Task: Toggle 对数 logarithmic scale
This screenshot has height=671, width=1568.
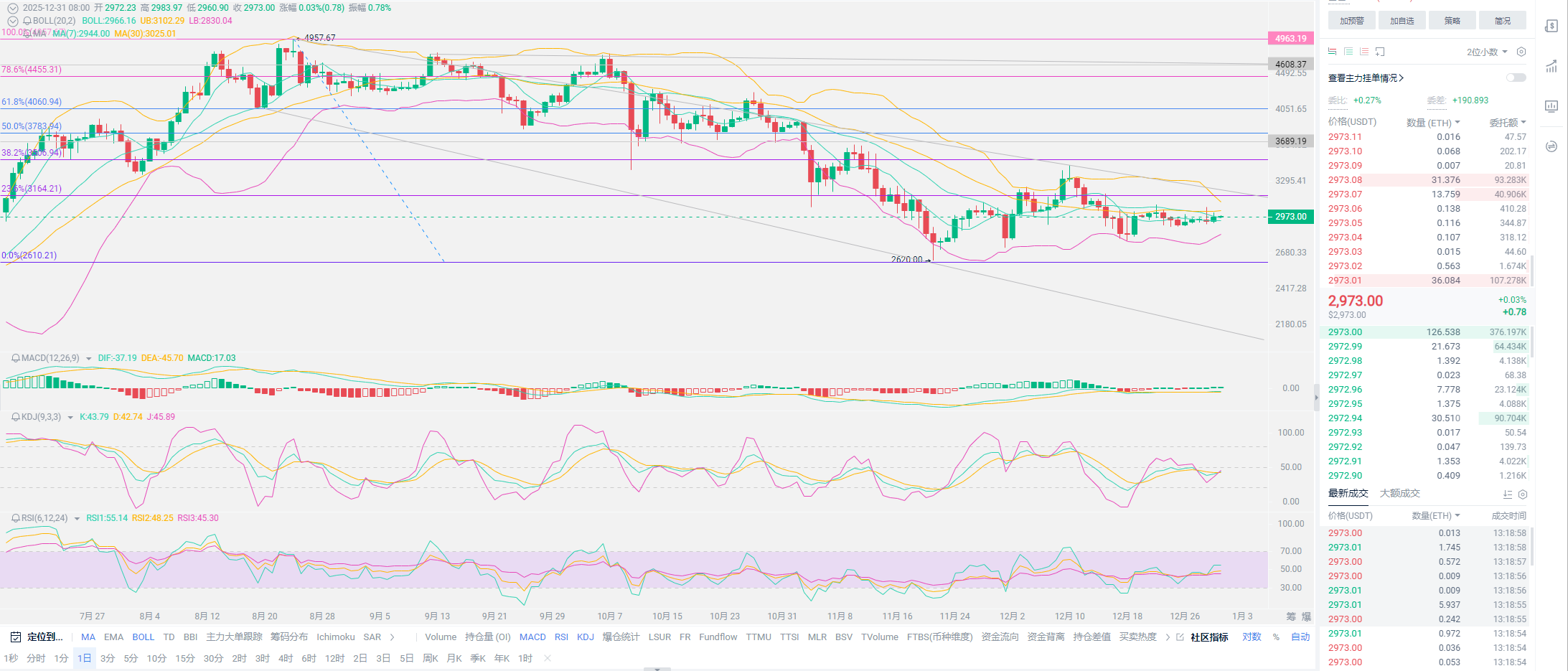Action: [x=1252, y=637]
